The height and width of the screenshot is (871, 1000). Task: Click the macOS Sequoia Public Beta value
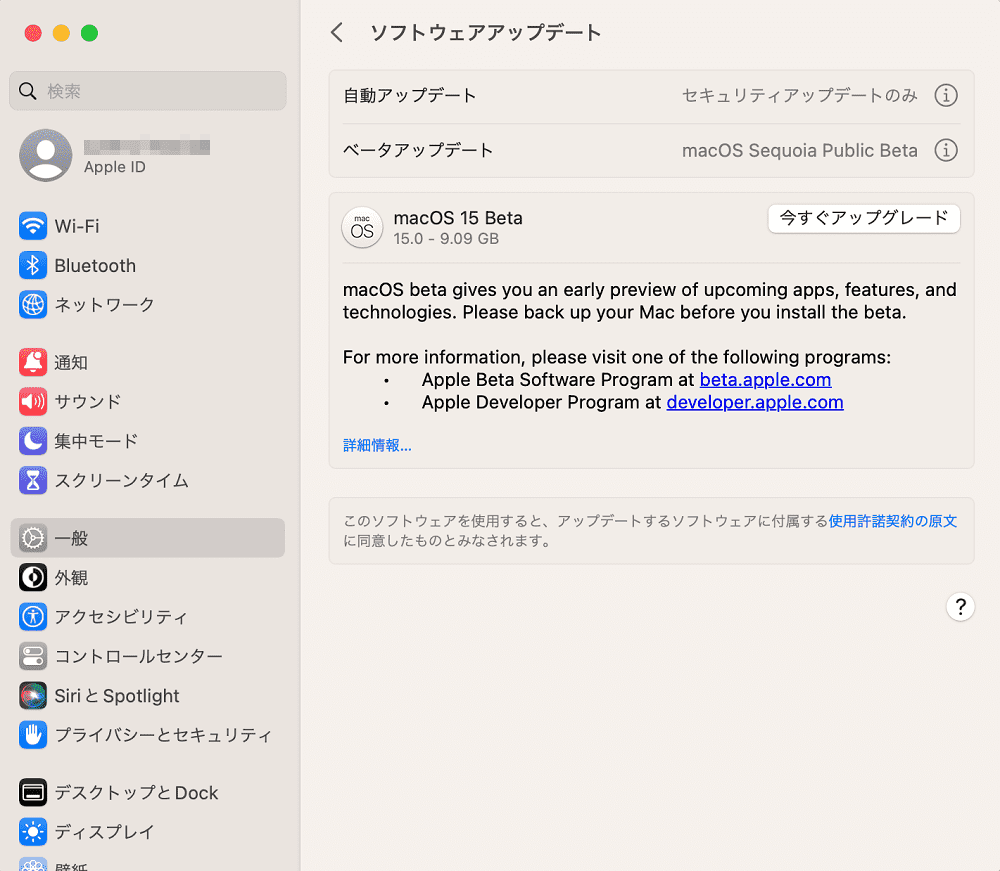[x=800, y=150]
